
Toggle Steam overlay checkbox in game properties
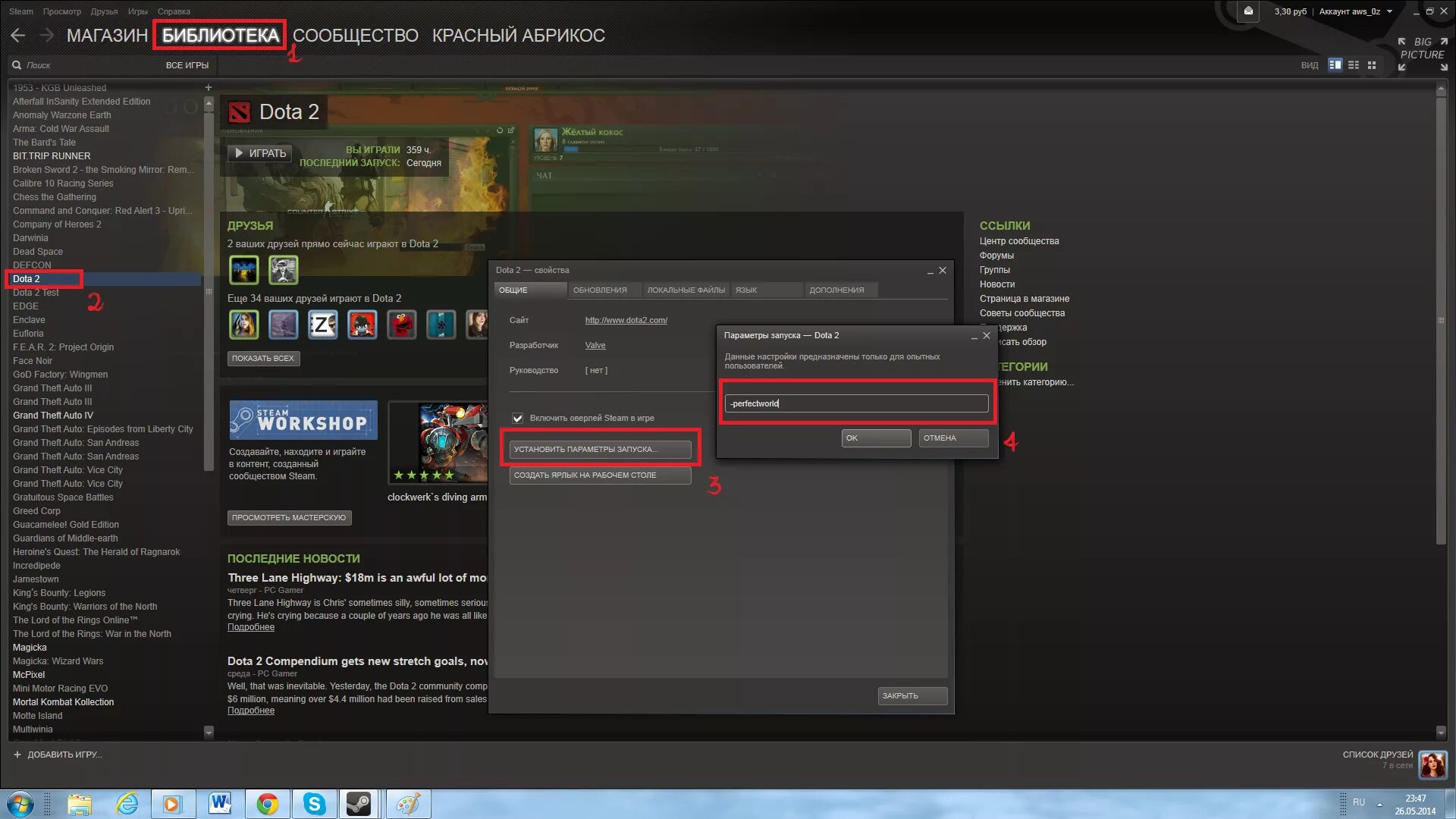(x=517, y=417)
